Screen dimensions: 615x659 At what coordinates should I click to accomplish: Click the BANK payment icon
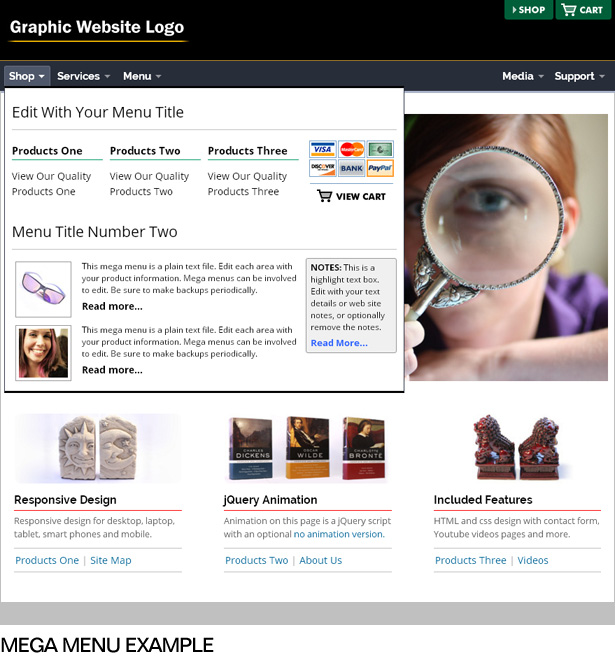click(x=352, y=168)
